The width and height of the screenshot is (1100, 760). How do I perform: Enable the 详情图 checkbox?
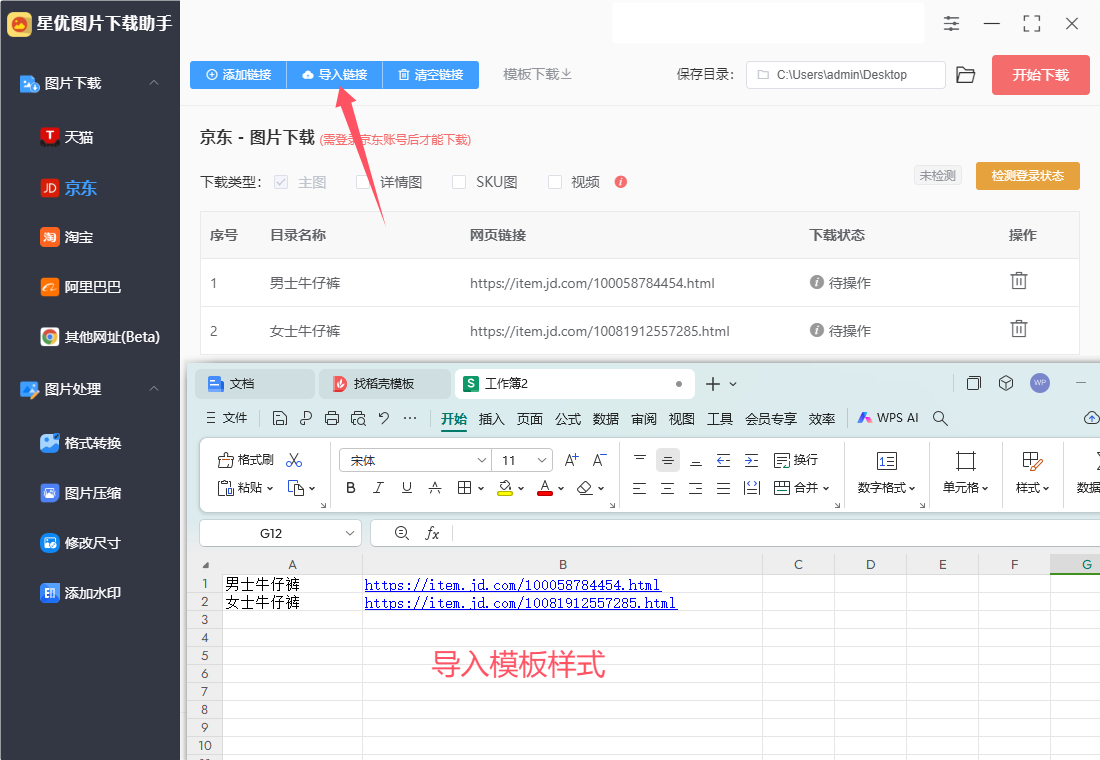coord(363,182)
